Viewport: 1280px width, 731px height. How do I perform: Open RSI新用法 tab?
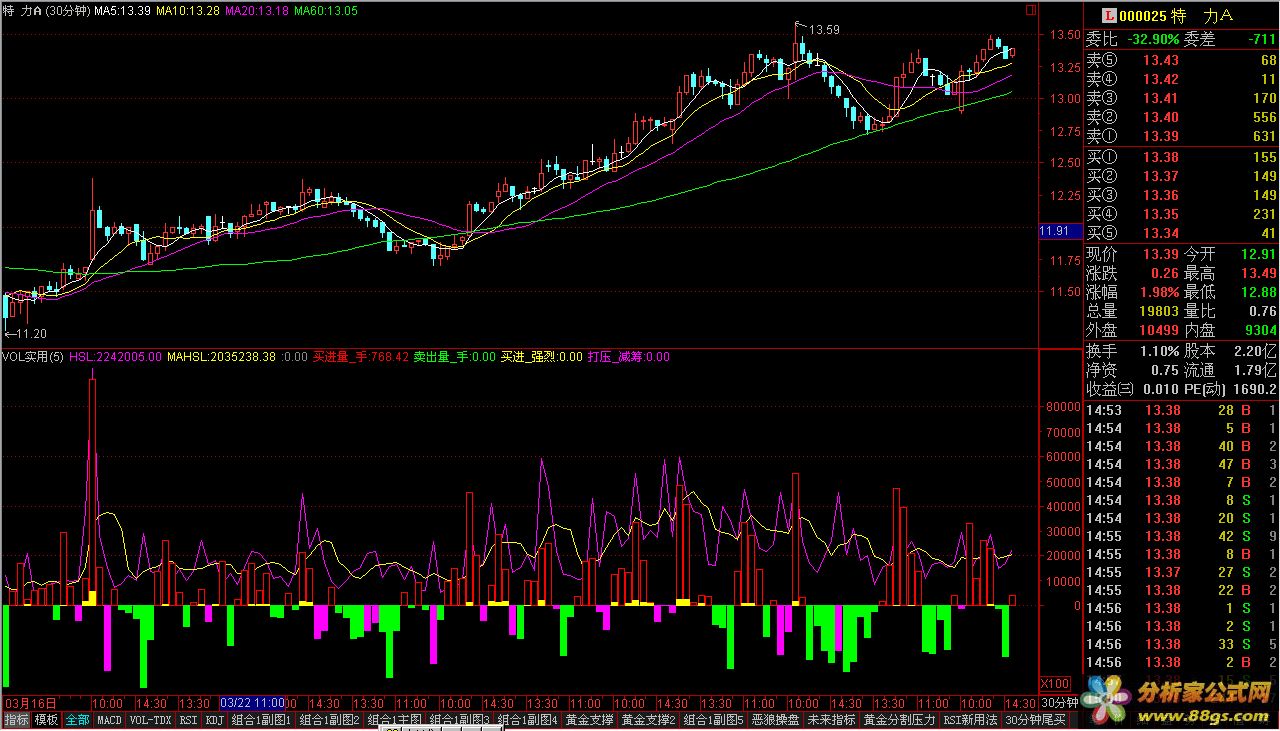[x=970, y=719]
